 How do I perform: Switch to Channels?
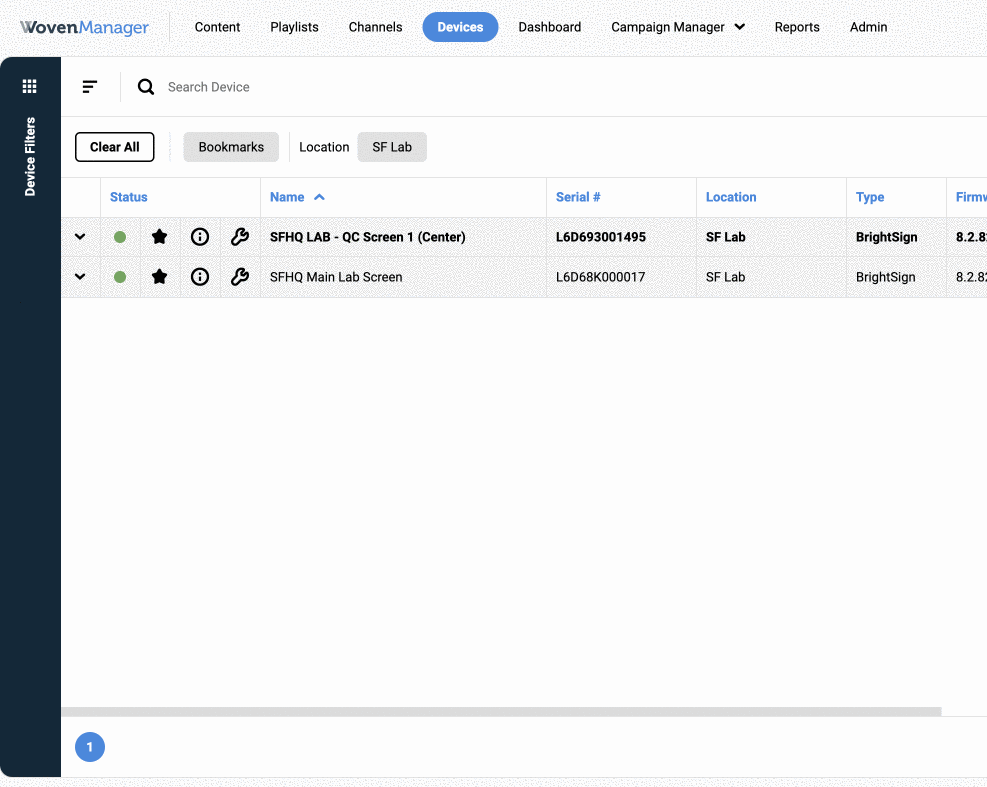pyautogui.click(x=375, y=27)
